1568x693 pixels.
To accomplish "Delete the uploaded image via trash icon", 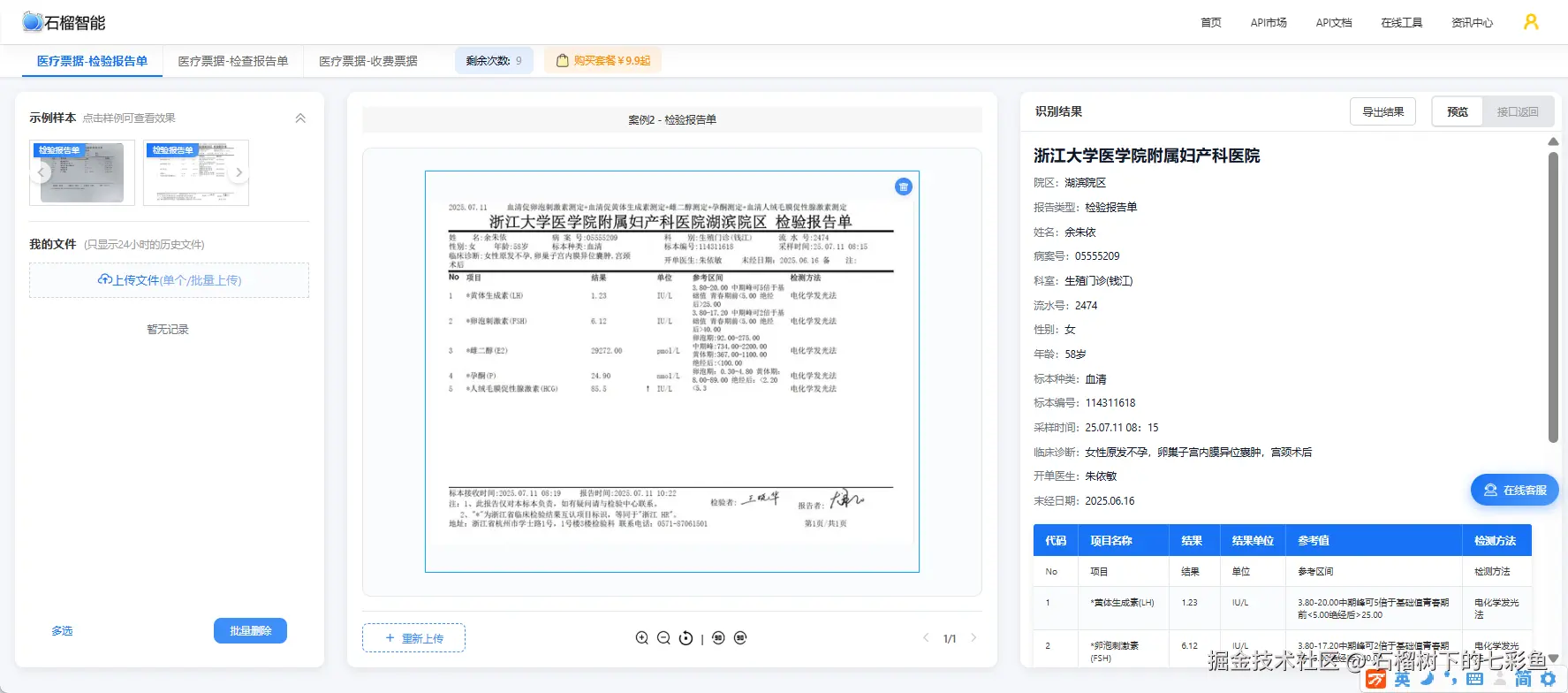I will [903, 187].
